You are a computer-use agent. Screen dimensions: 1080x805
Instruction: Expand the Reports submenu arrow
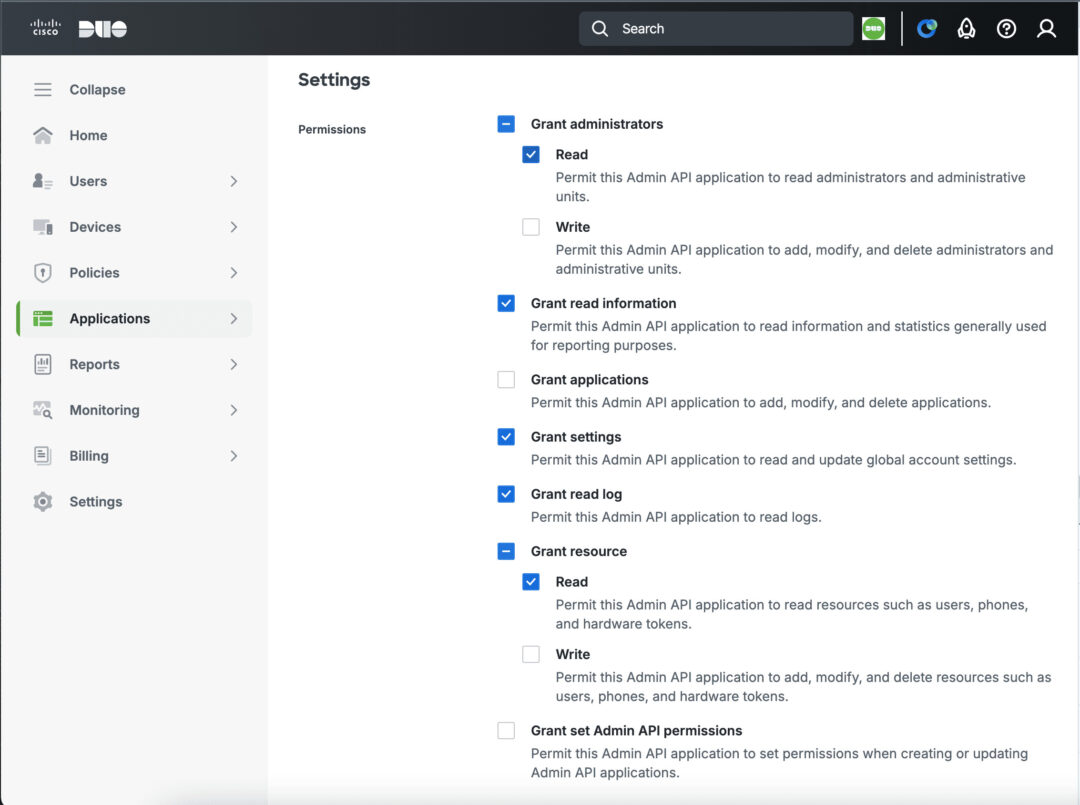click(233, 364)
